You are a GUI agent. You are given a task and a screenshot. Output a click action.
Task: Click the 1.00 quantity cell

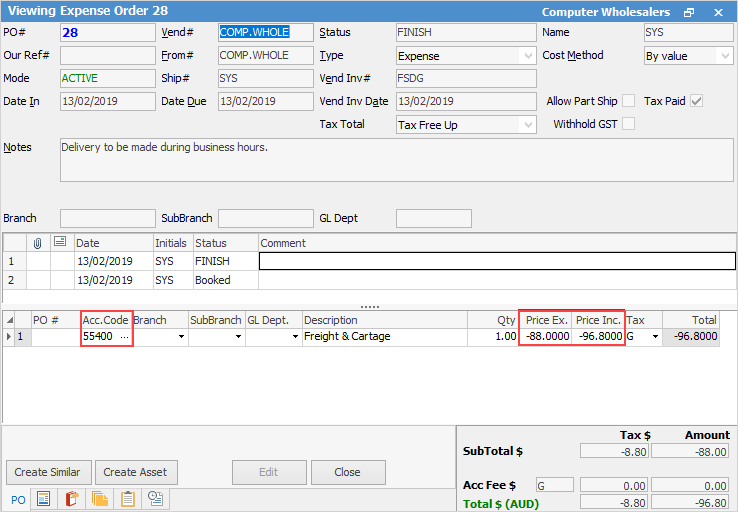(x=493, y=336)
